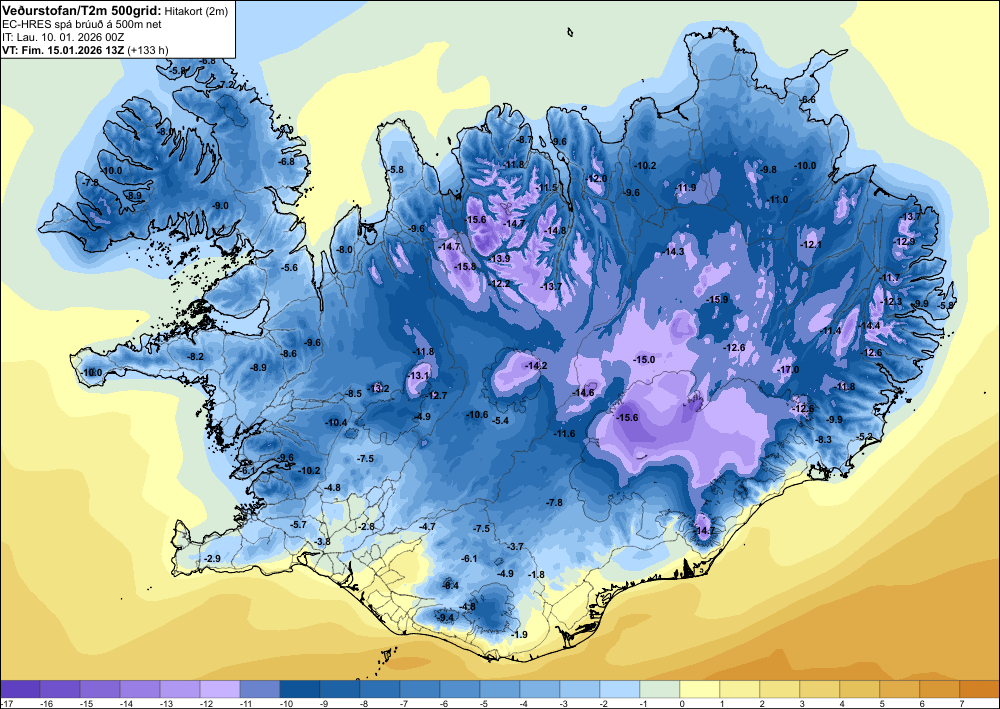Click the -5.7 temperature value

click(299, 524)
